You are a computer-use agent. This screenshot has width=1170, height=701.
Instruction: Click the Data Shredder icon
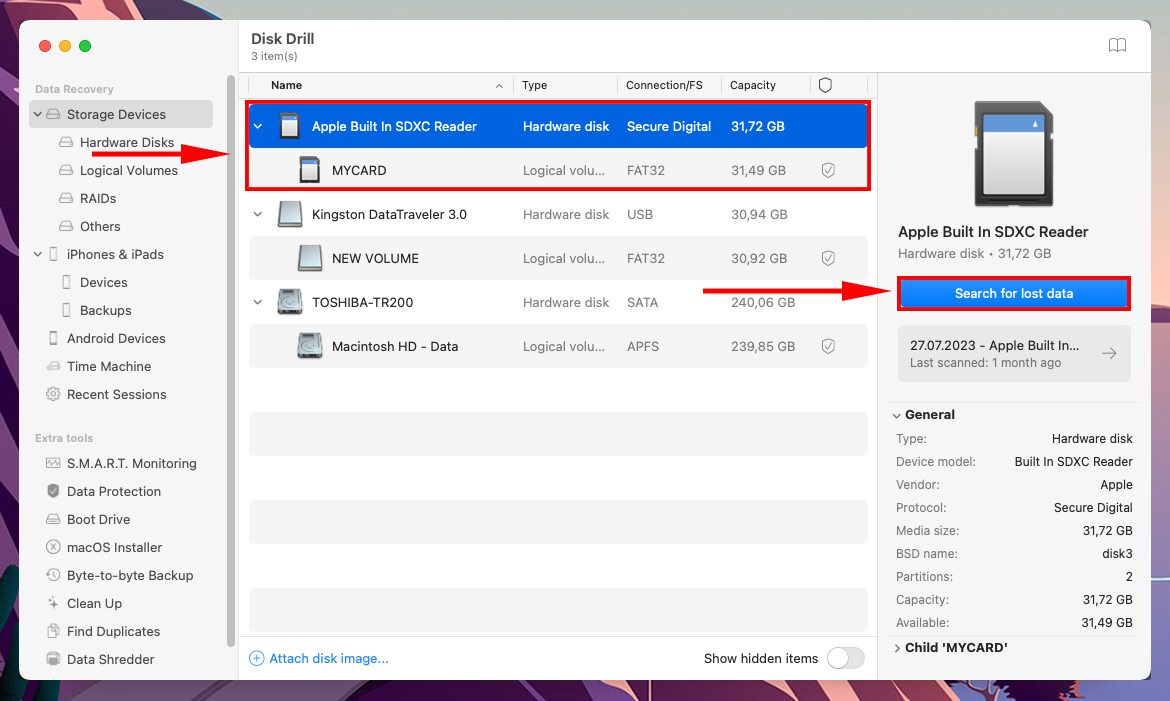coord(53,659)
